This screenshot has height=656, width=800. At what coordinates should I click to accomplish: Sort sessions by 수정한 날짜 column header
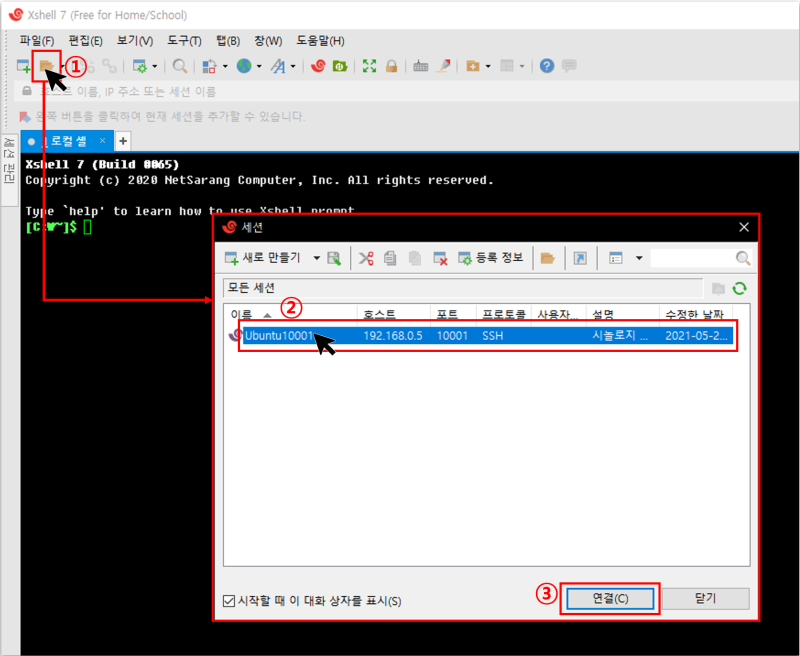(x=696, y=314)
